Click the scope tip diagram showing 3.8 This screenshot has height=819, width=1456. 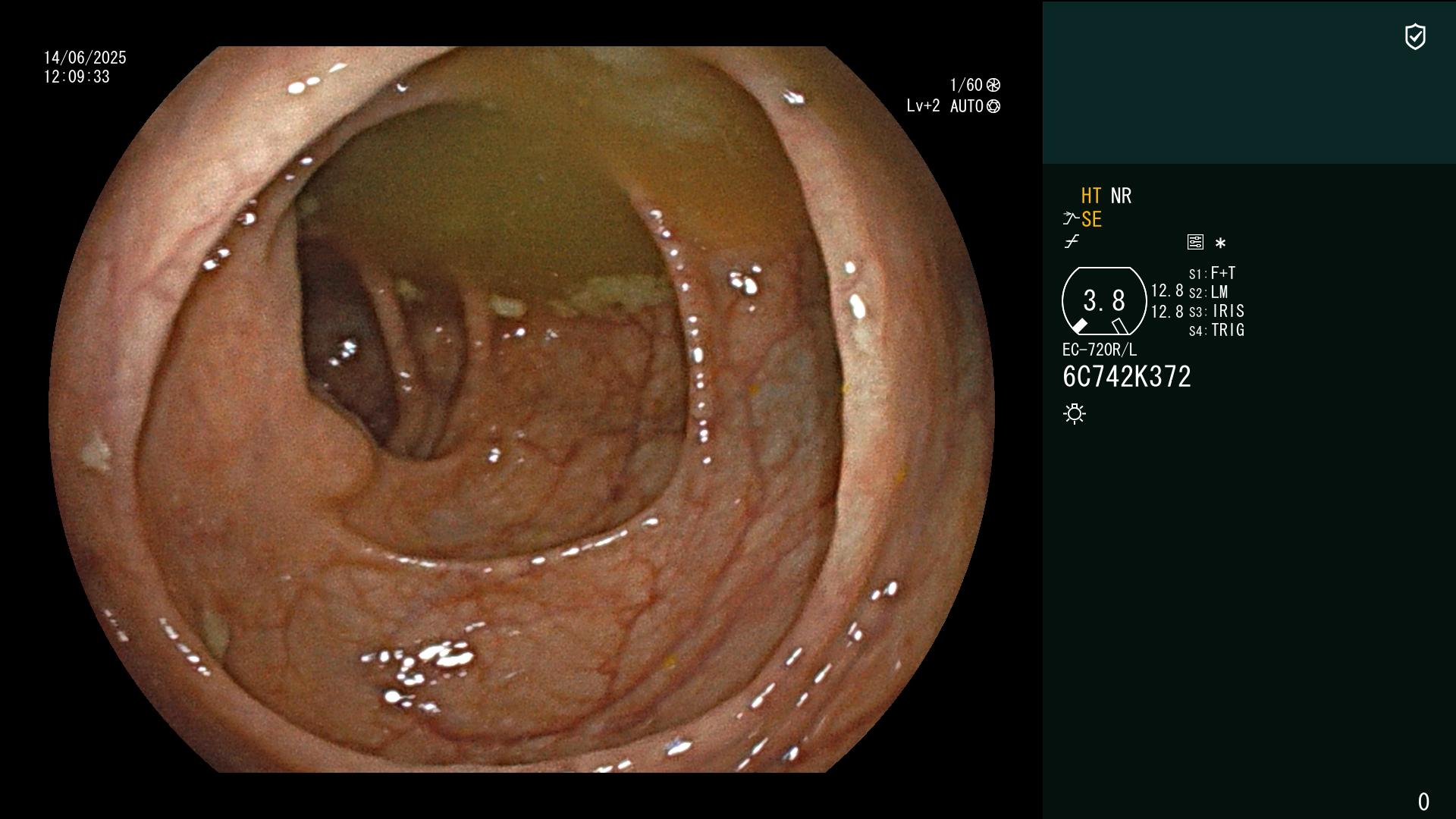(1104, 301)
